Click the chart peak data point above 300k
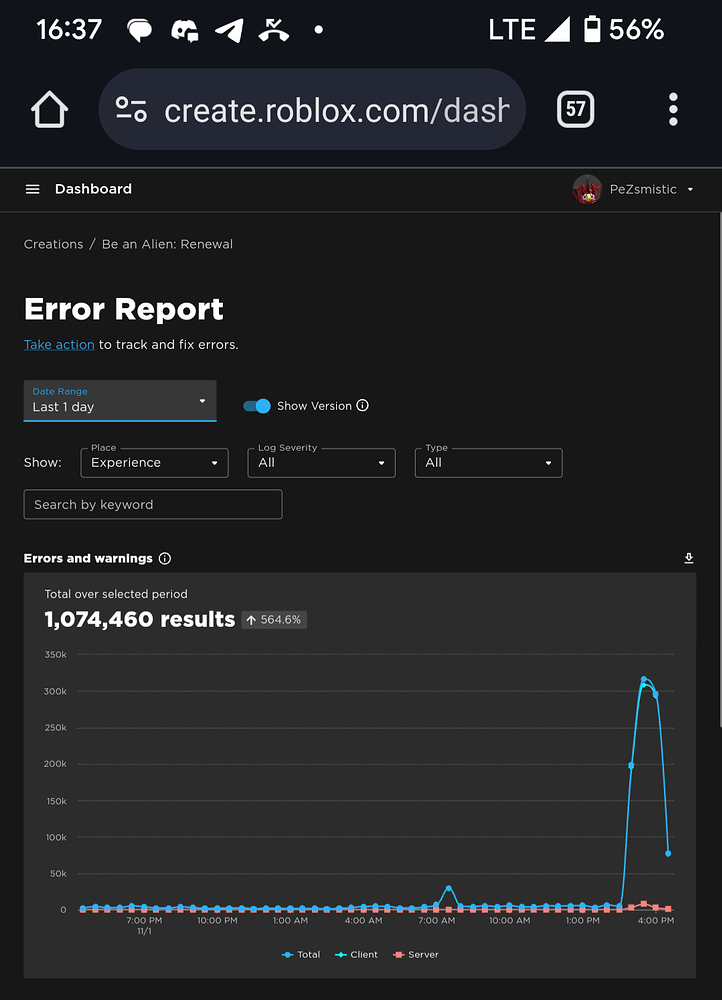The height and width of the screenshot is (1000, 722). [644, 680]
